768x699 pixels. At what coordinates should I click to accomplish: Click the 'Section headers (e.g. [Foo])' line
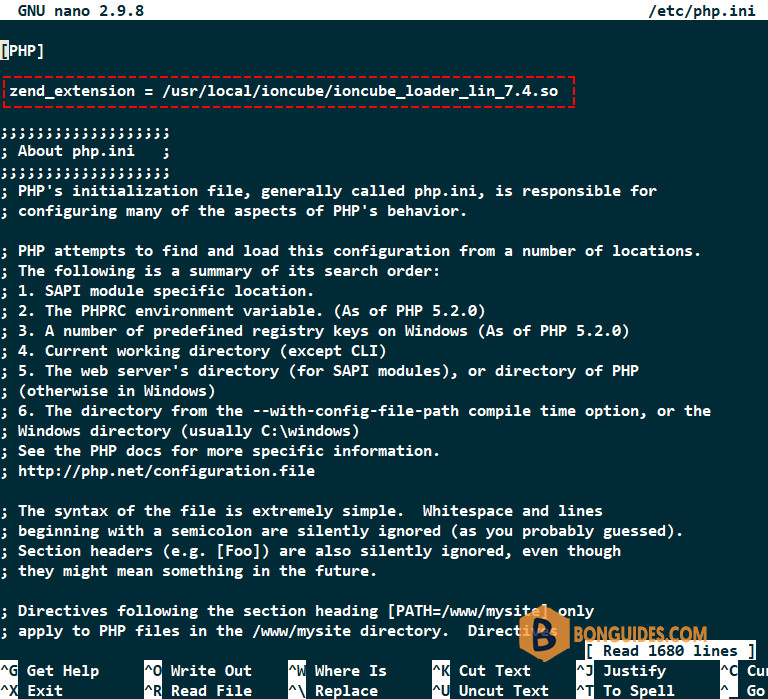(x=311, y=551)
